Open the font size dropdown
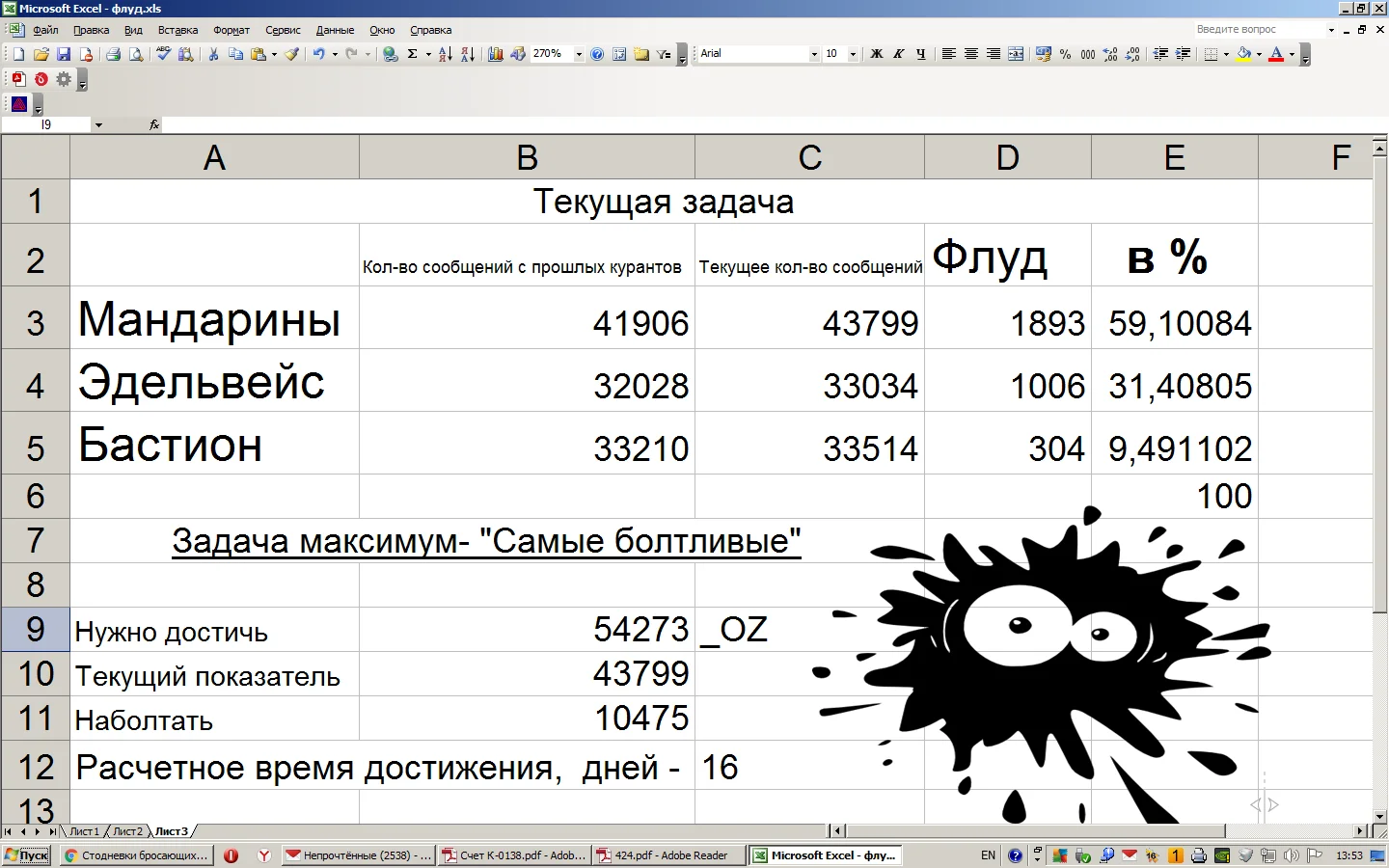 [x=853, y=54]
